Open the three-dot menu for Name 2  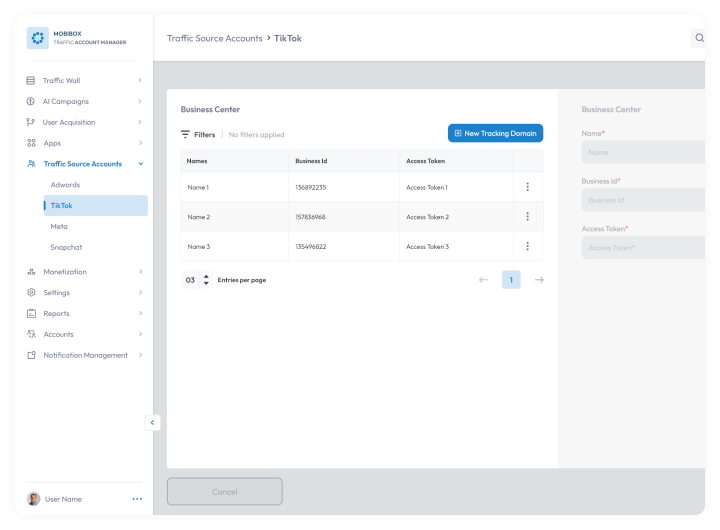[527, 217]
